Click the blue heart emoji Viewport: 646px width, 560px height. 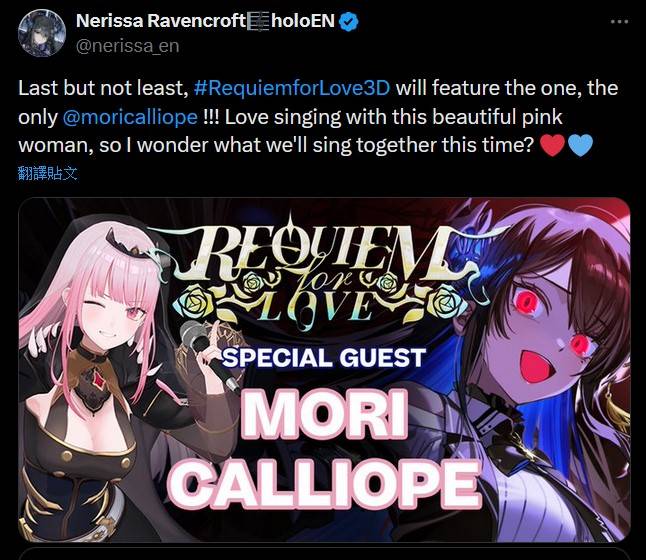(x=580, y=145)
